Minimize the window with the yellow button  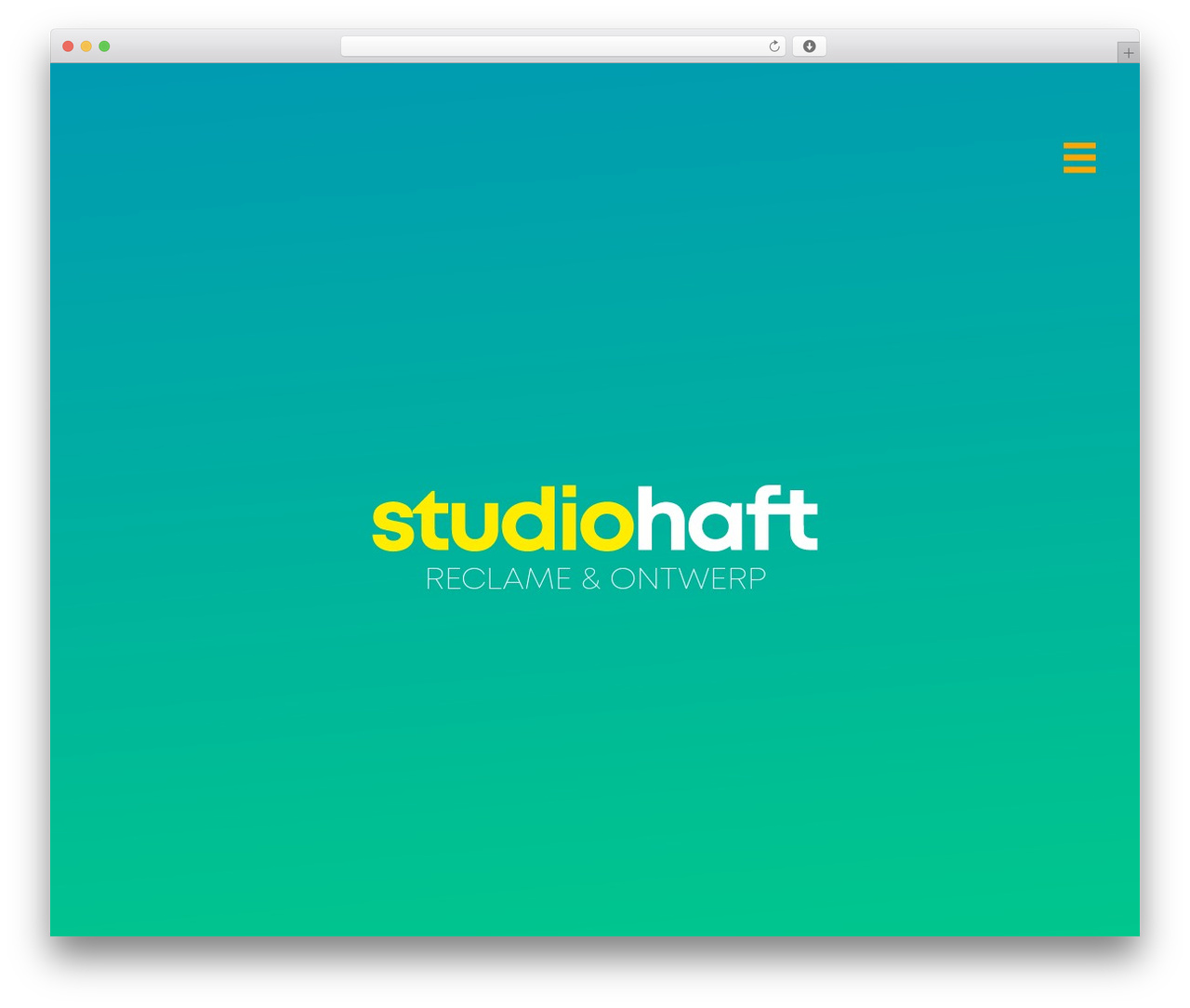(86, 46)
